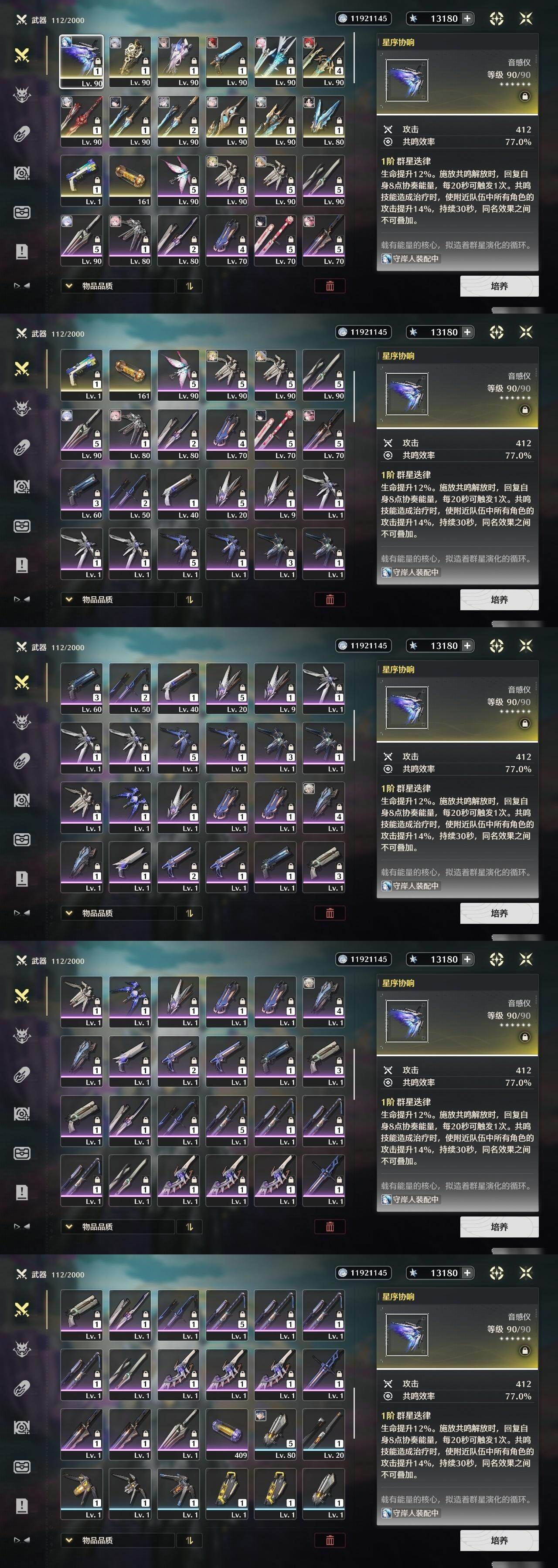
Task: Open the exclamation-mark quest items tab in the last screen
Action: tap(22, 1506)
